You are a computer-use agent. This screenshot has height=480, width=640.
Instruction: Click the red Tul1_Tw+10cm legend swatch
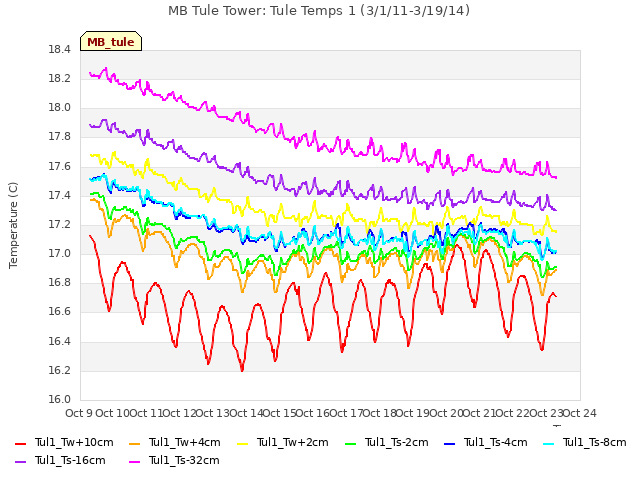pos(20,443)
